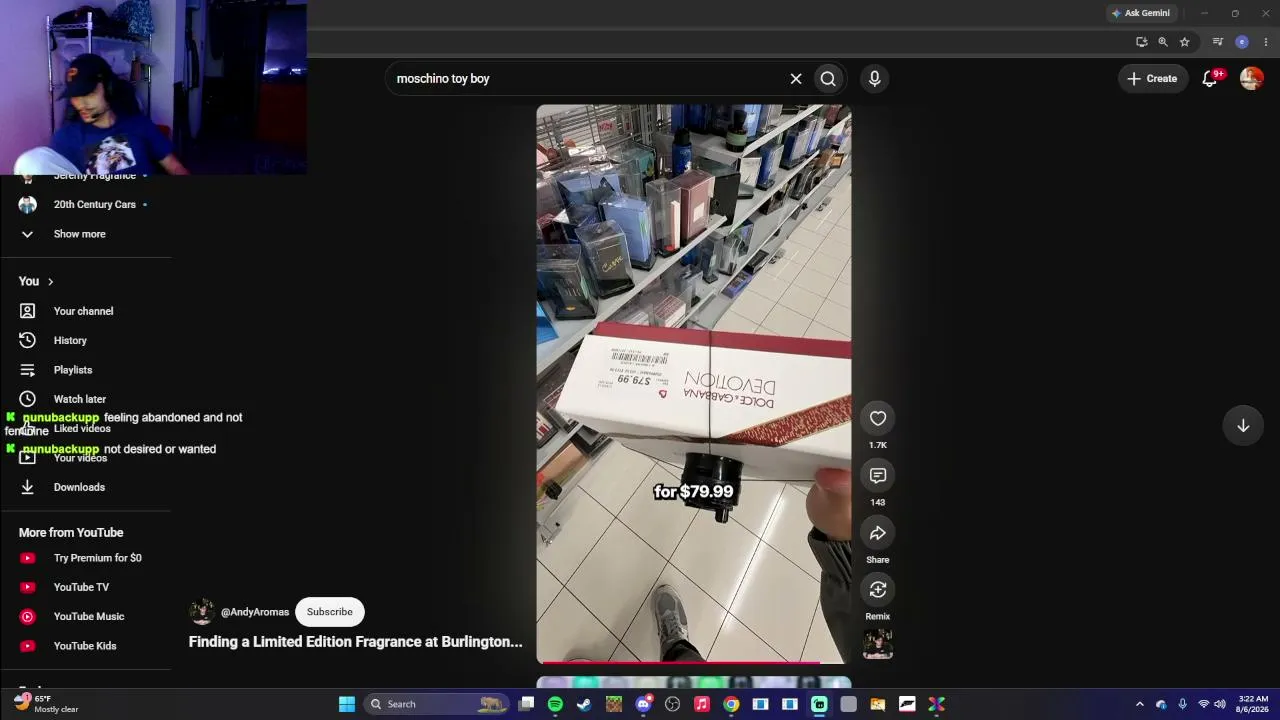Open OBS Studio from the taskbar

click(x=672, y=704)
